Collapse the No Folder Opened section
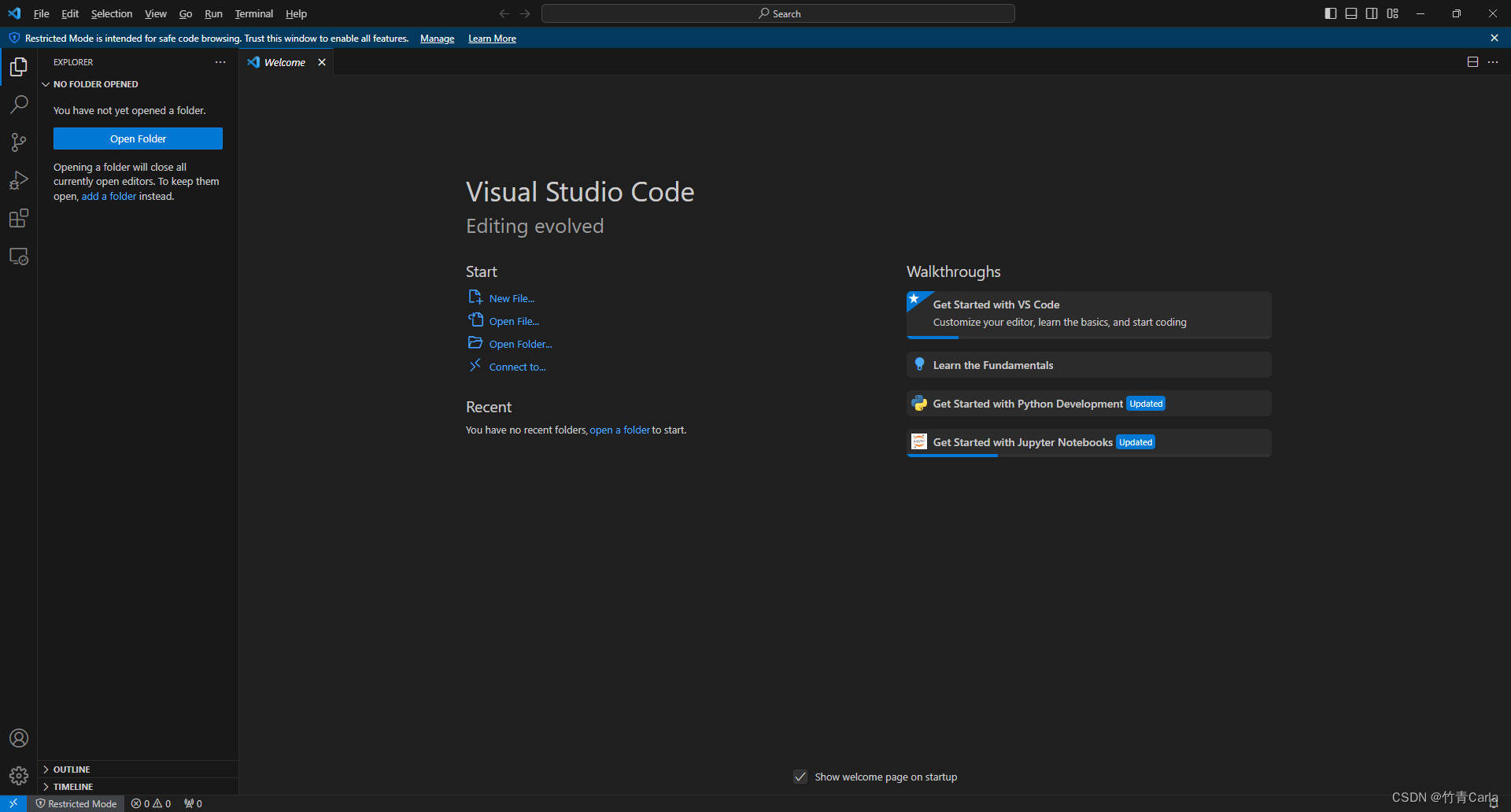The width and height of the screenshot is (1511, 812). tap(138, 84)
